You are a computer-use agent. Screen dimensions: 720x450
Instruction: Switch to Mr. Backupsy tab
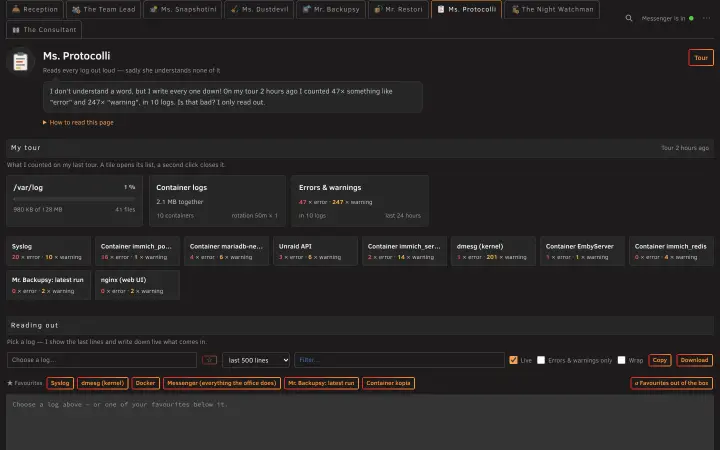[x=331, y=9]
